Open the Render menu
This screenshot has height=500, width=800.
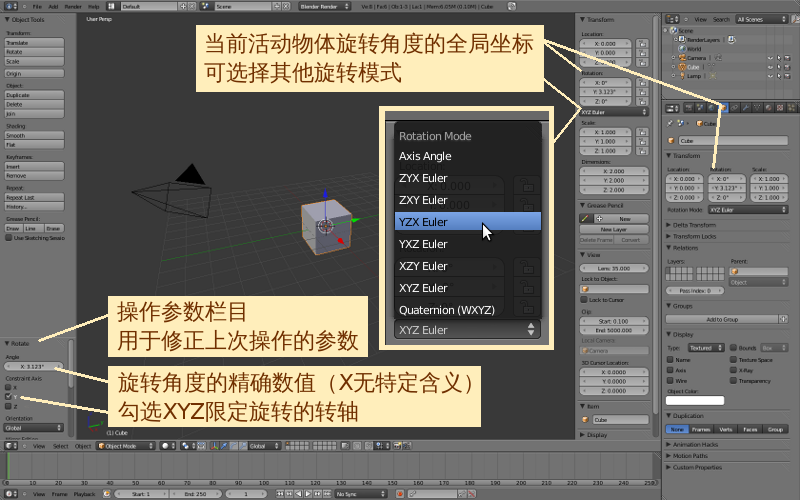(x=73, y=7)
